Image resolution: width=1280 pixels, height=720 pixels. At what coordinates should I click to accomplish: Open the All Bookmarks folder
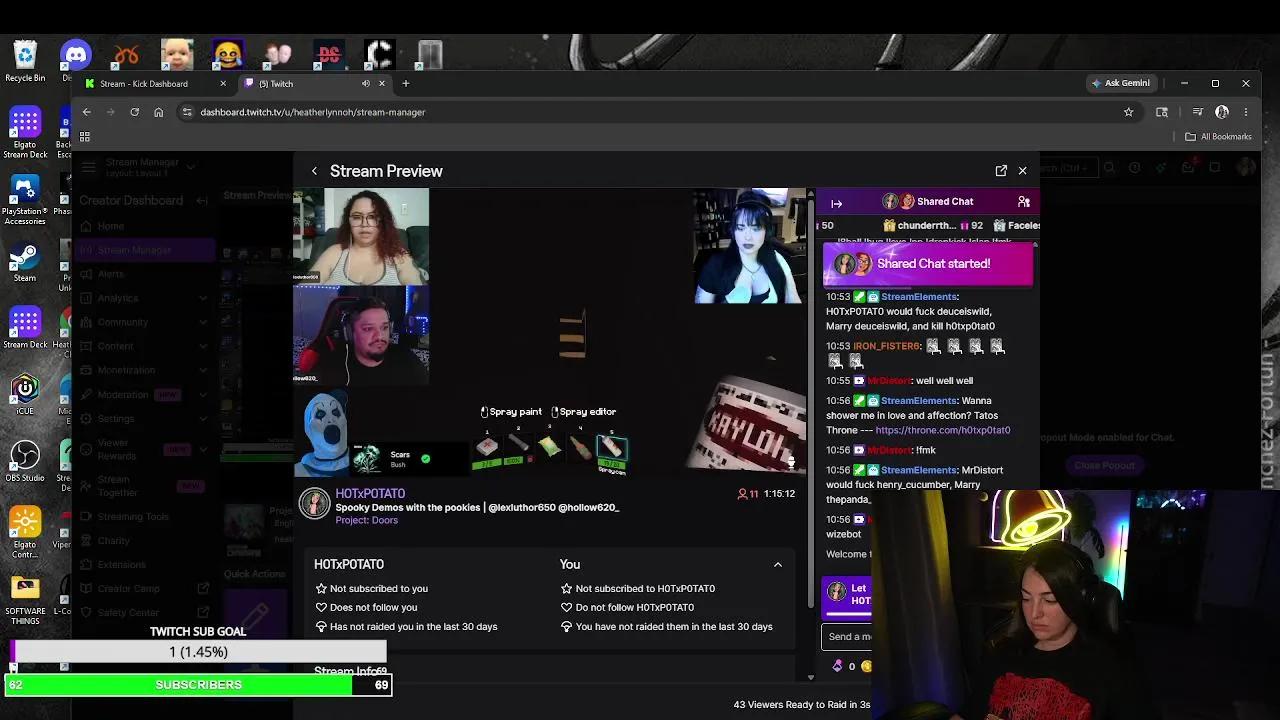click(1218, 137)
